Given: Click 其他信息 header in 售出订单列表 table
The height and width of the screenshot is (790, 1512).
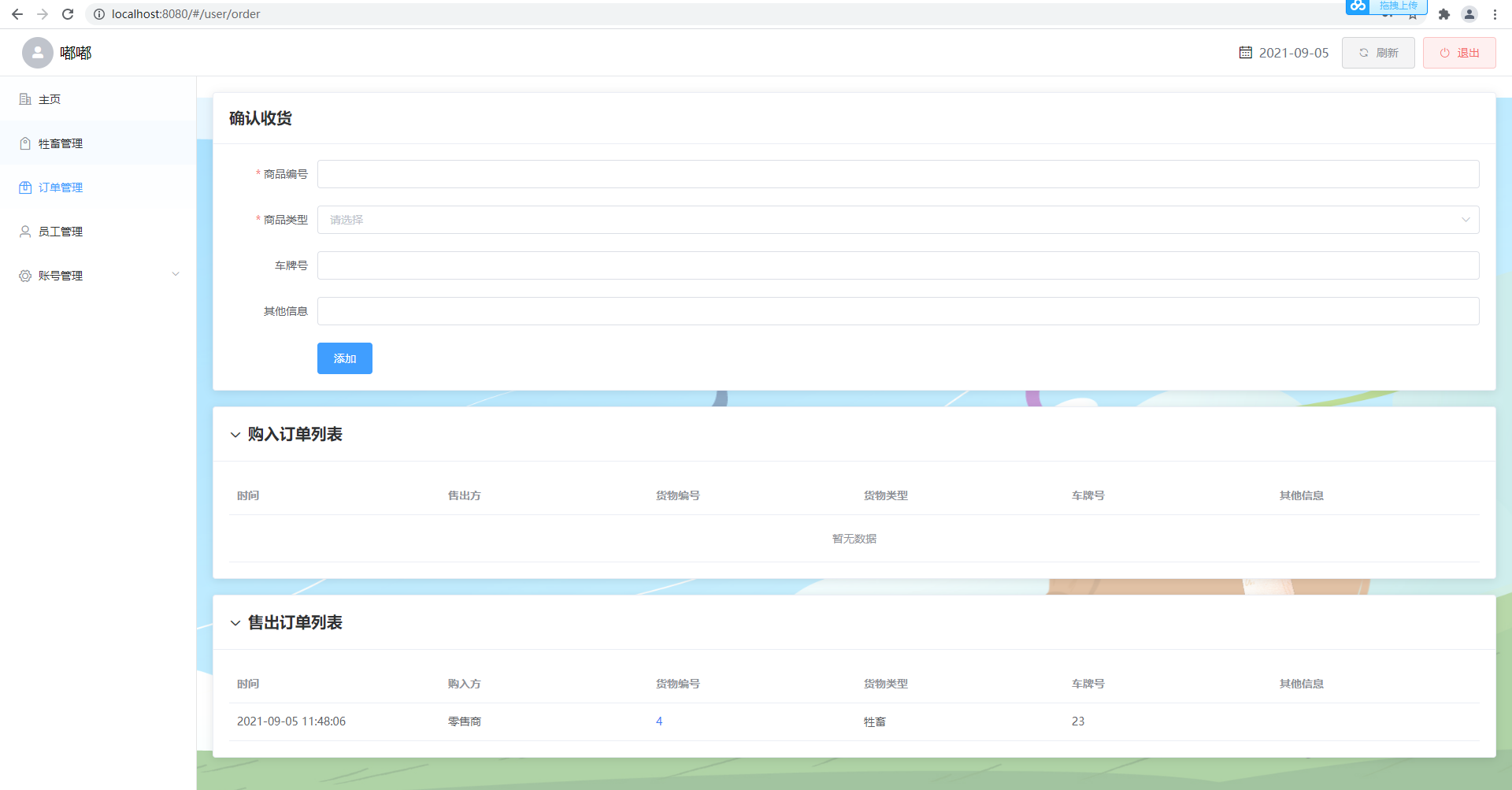Looking at the screenshot, I should [1302, 684].
